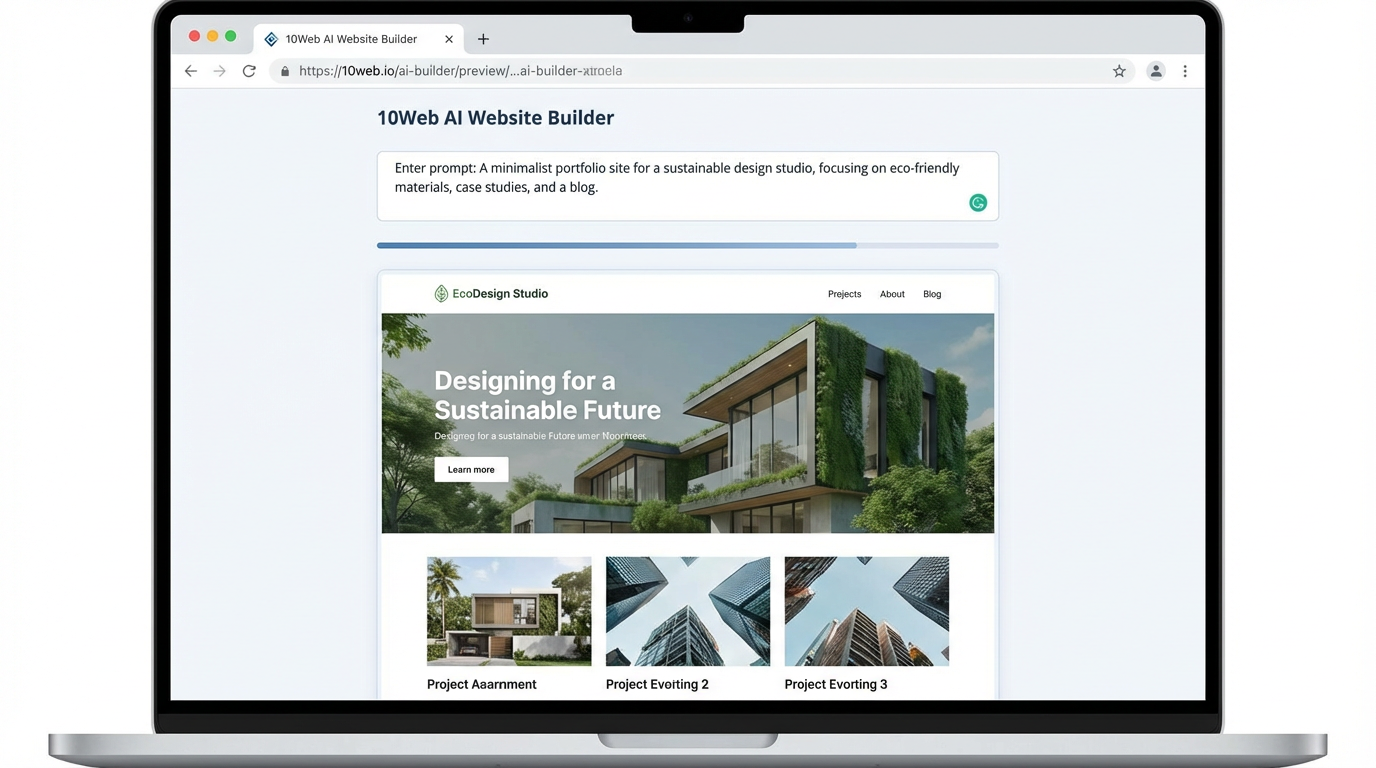View the Project Evorting 2 thumbnail
The height and width of the screenshot is (768, 1376).
pos(687,610)
